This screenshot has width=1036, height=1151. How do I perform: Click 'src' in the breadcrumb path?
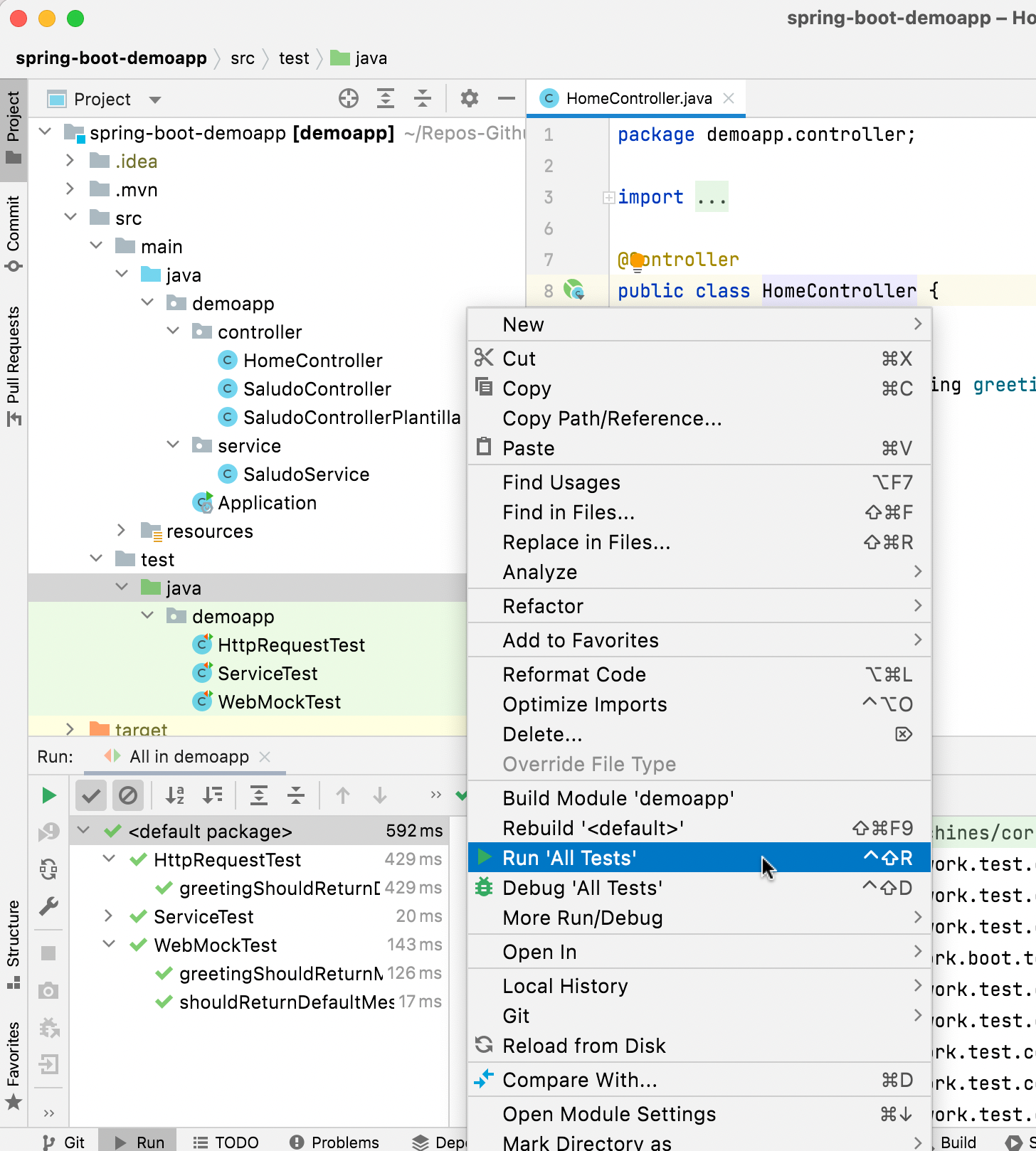[x=243, y=58]
